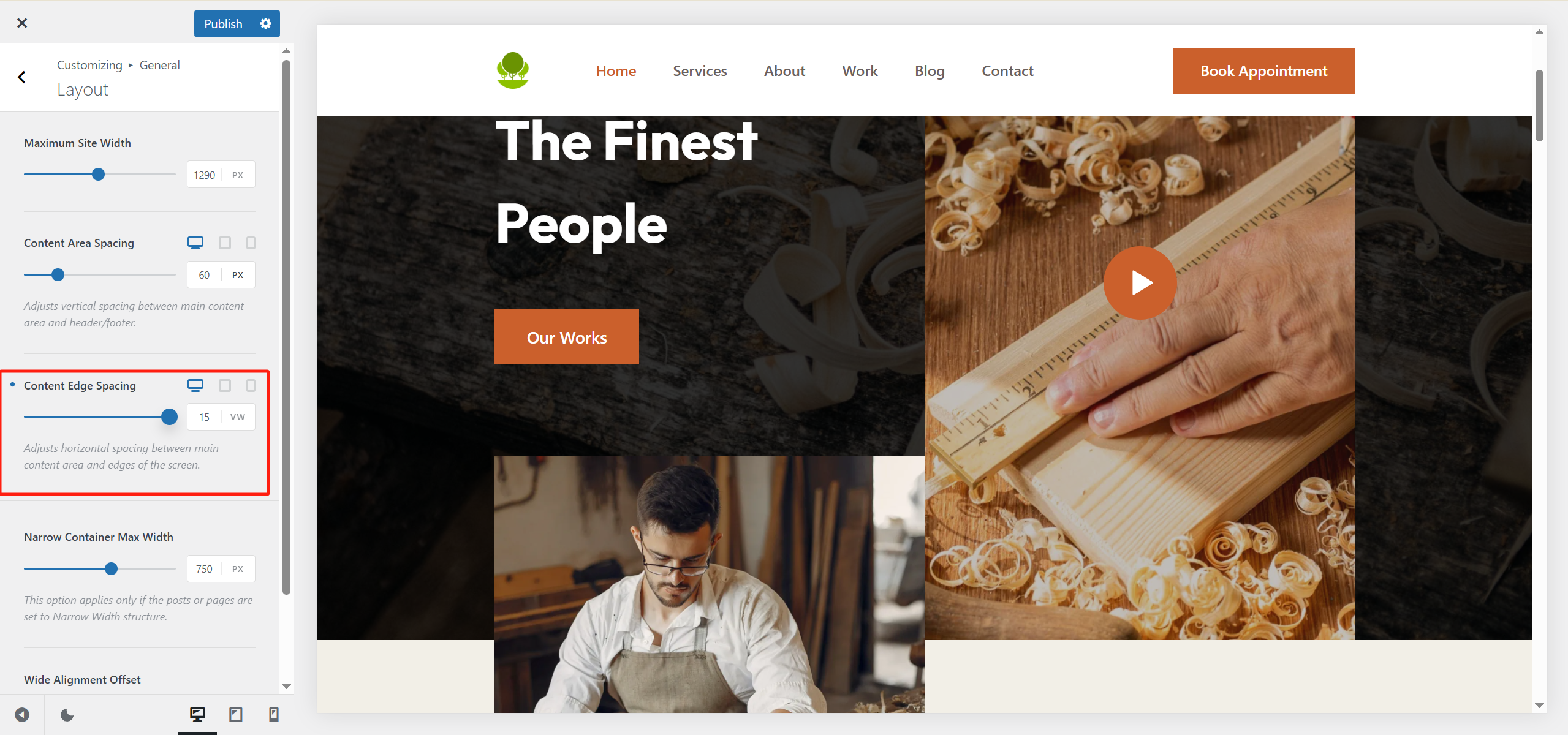This screenshot has height=735, width=1568.
Task: Open the Services menu item
Action: (x=700, y=71)
